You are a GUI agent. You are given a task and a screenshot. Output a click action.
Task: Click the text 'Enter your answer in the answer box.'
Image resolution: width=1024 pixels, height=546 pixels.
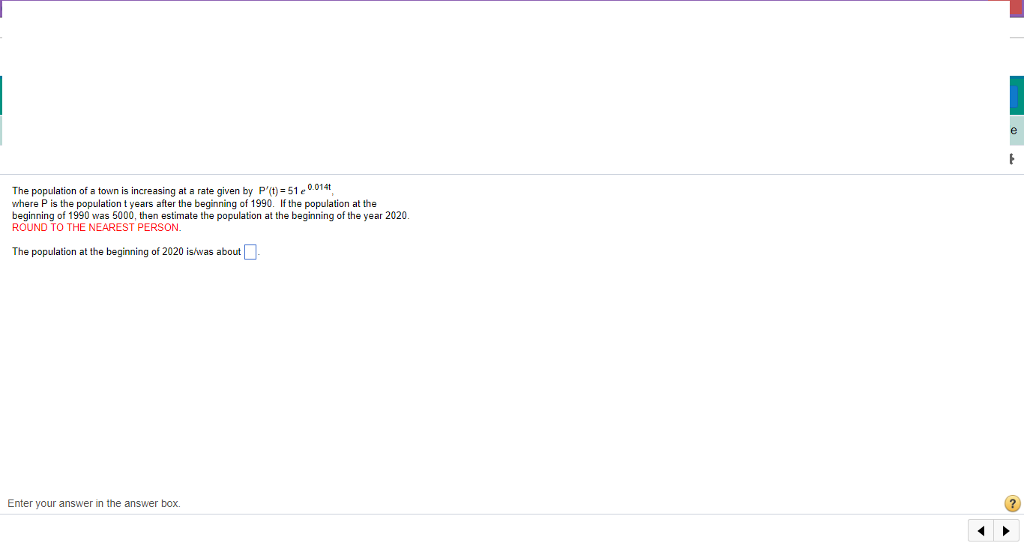tap(94, 503)
